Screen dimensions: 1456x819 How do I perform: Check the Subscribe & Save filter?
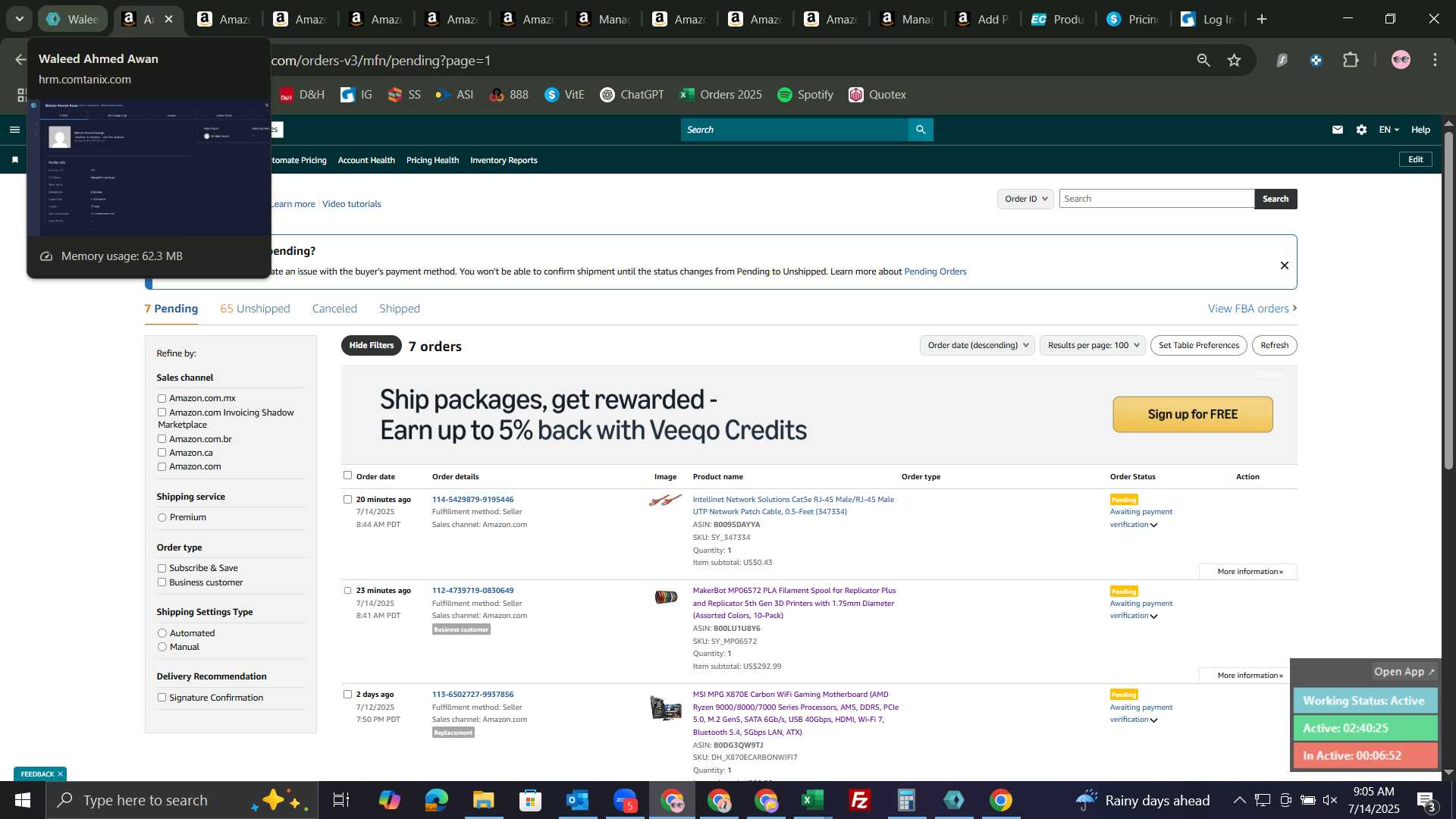pyautogui.click(x=162, y=568)
